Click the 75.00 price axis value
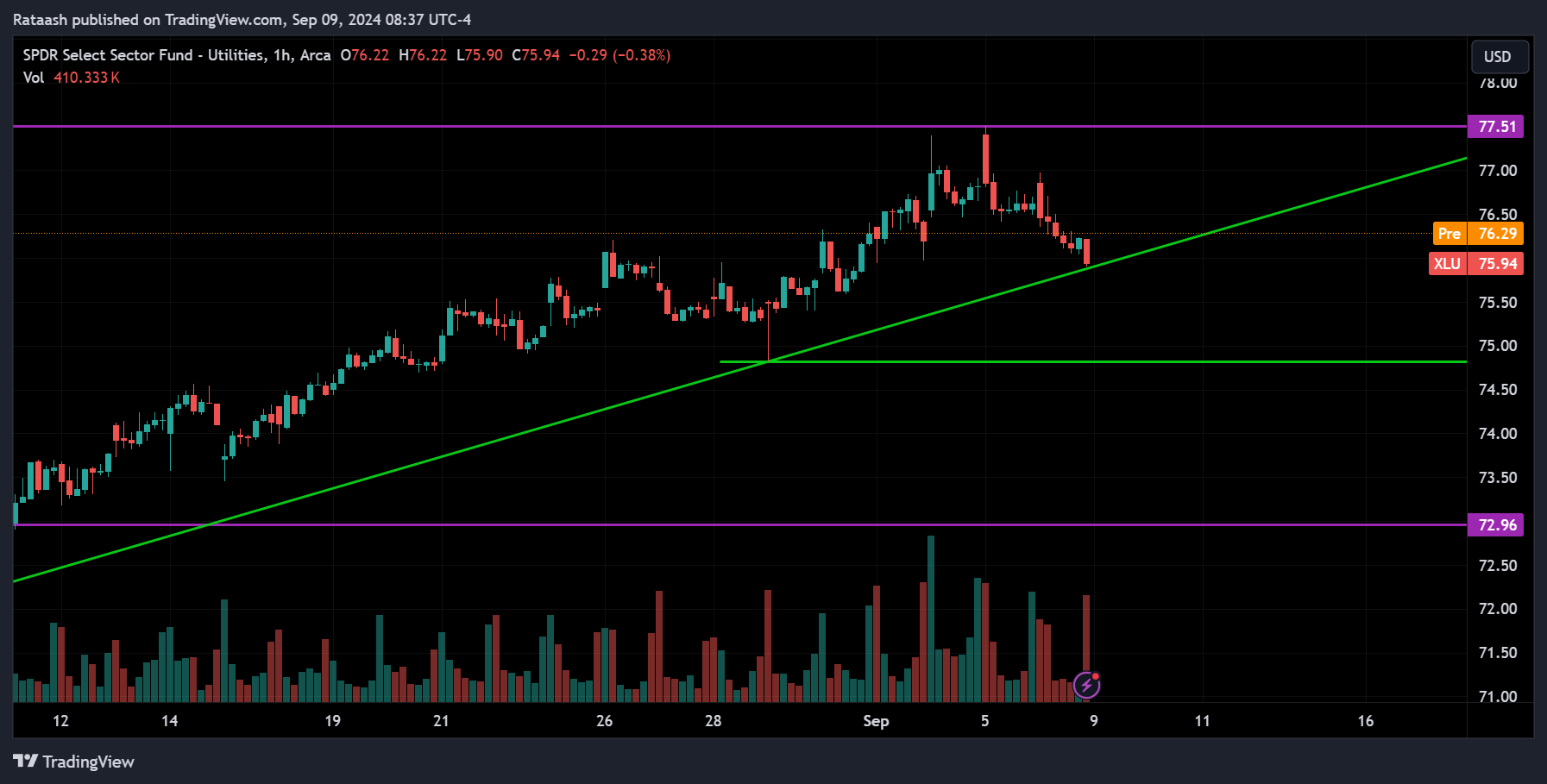 (1497, 346)
